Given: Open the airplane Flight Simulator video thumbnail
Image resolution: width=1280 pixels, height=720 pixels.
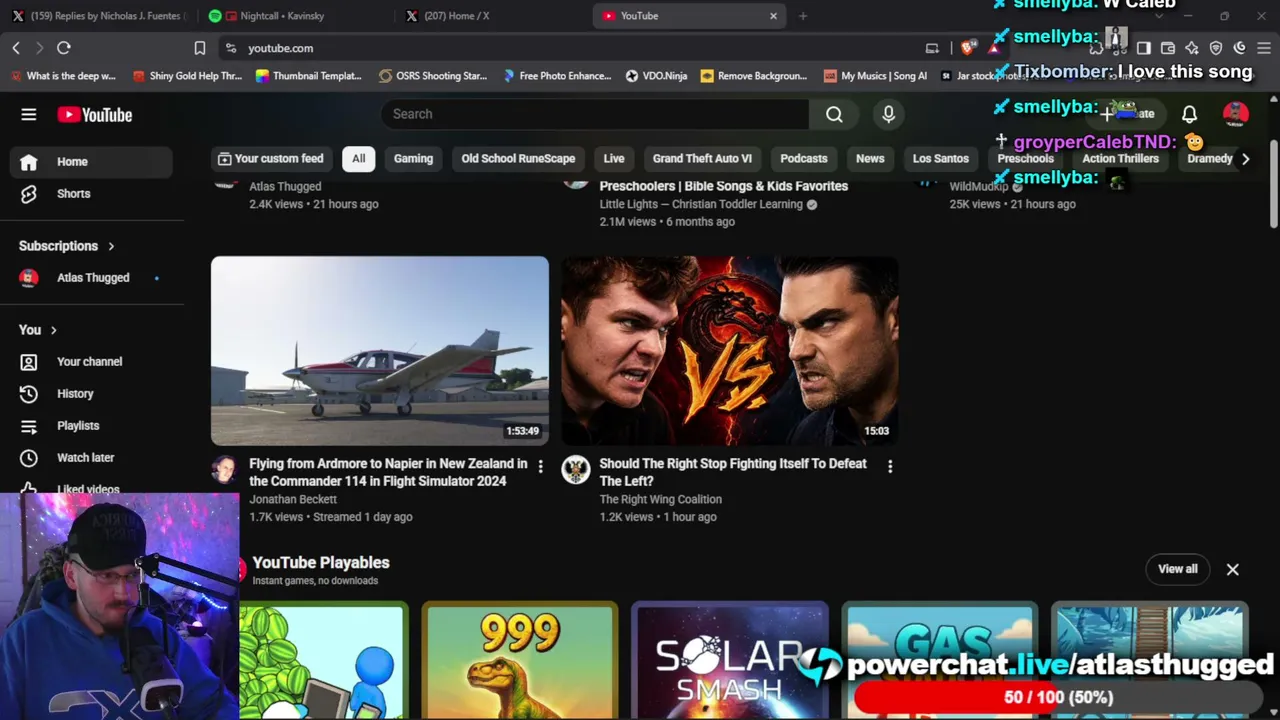Looking at the screenshot, I should (380, 351).
